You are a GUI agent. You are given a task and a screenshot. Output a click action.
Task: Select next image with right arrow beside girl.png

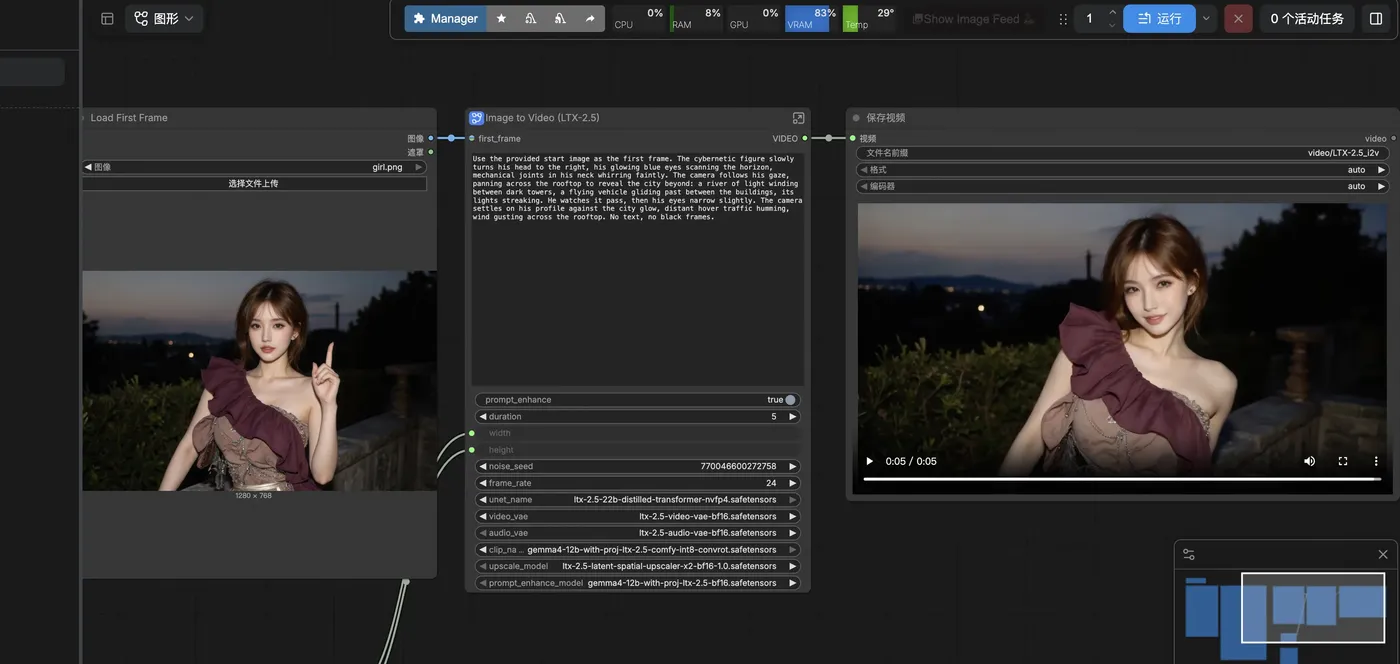coord(419,167)
